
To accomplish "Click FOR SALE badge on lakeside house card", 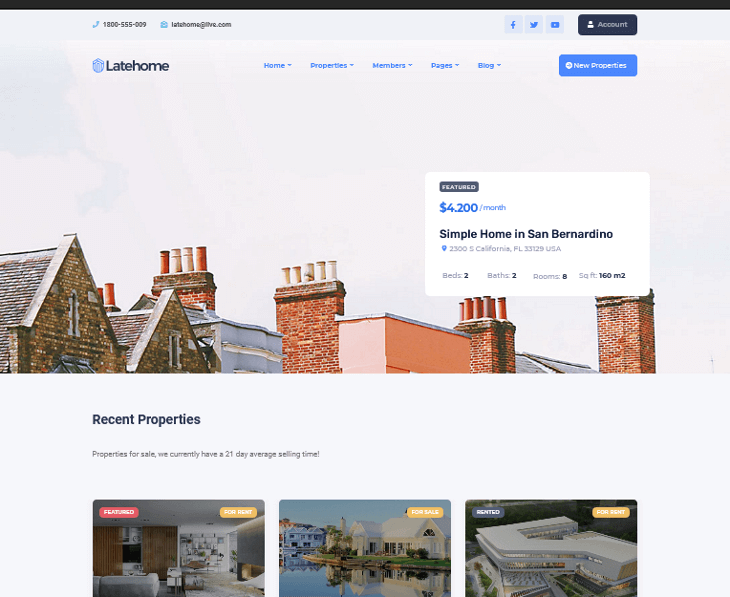I will (x=425, y=512).
